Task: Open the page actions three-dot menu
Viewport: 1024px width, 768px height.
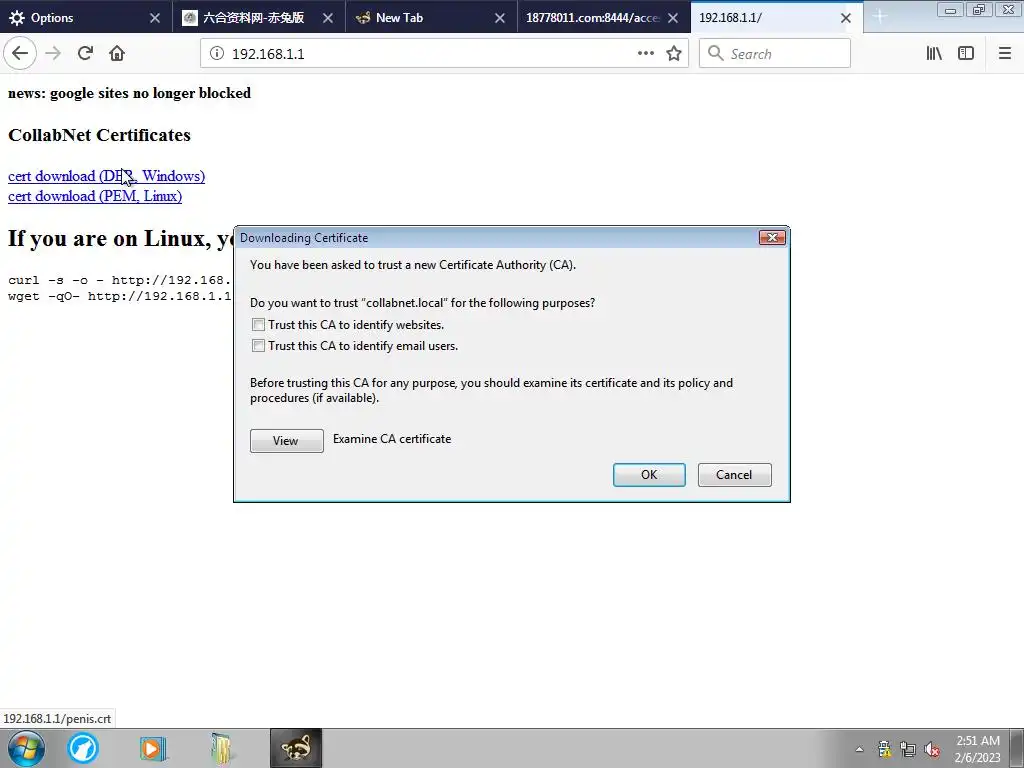Action: tap(645, 54)
